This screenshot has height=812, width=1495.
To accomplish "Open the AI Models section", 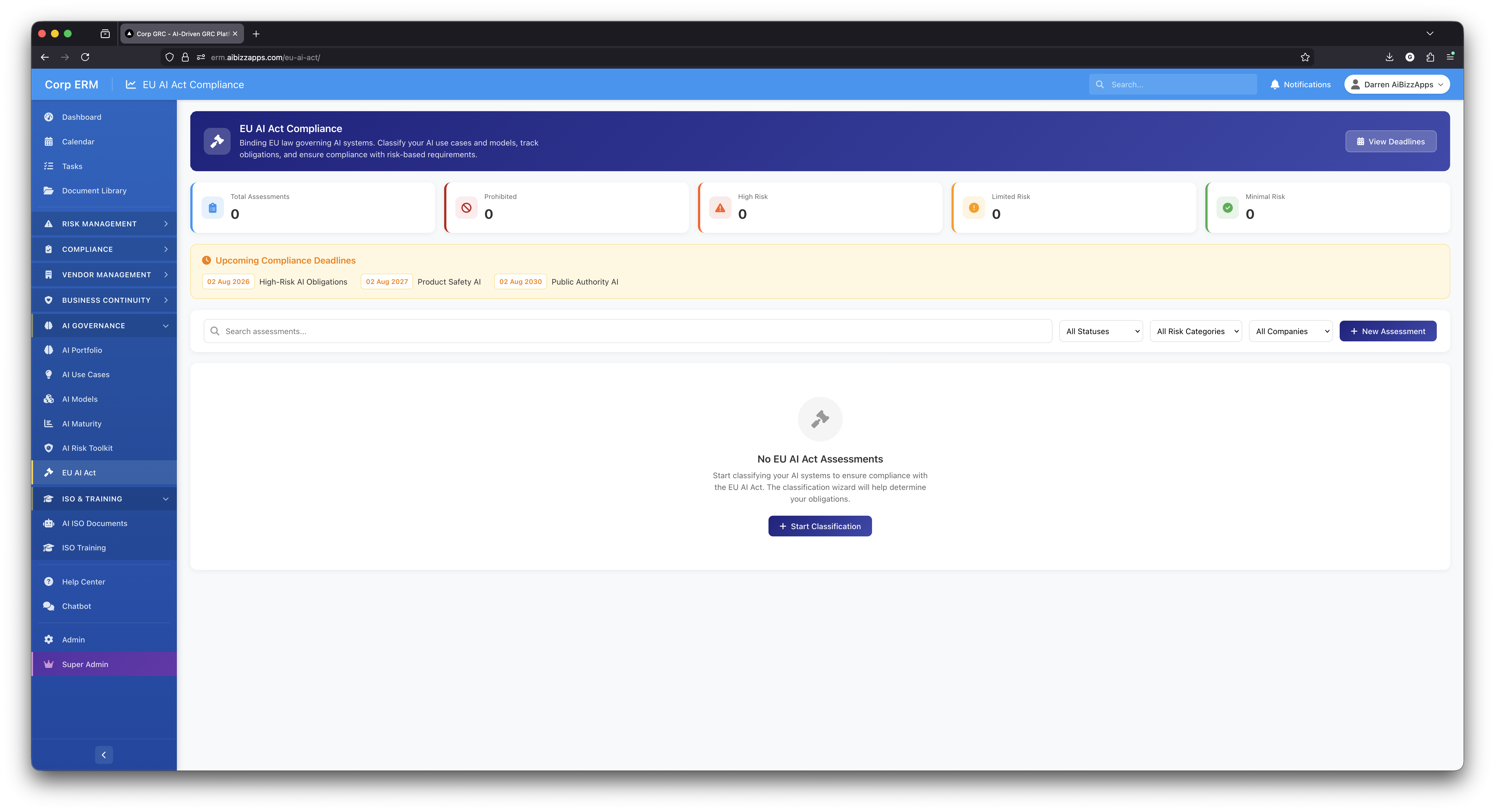I will (x=79, y=399).
